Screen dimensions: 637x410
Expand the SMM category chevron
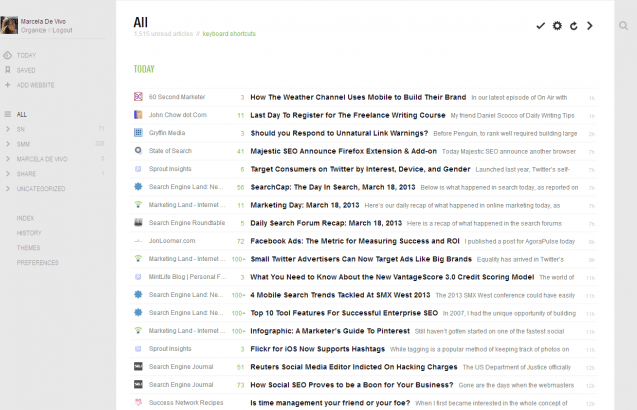tap(7, 144)
